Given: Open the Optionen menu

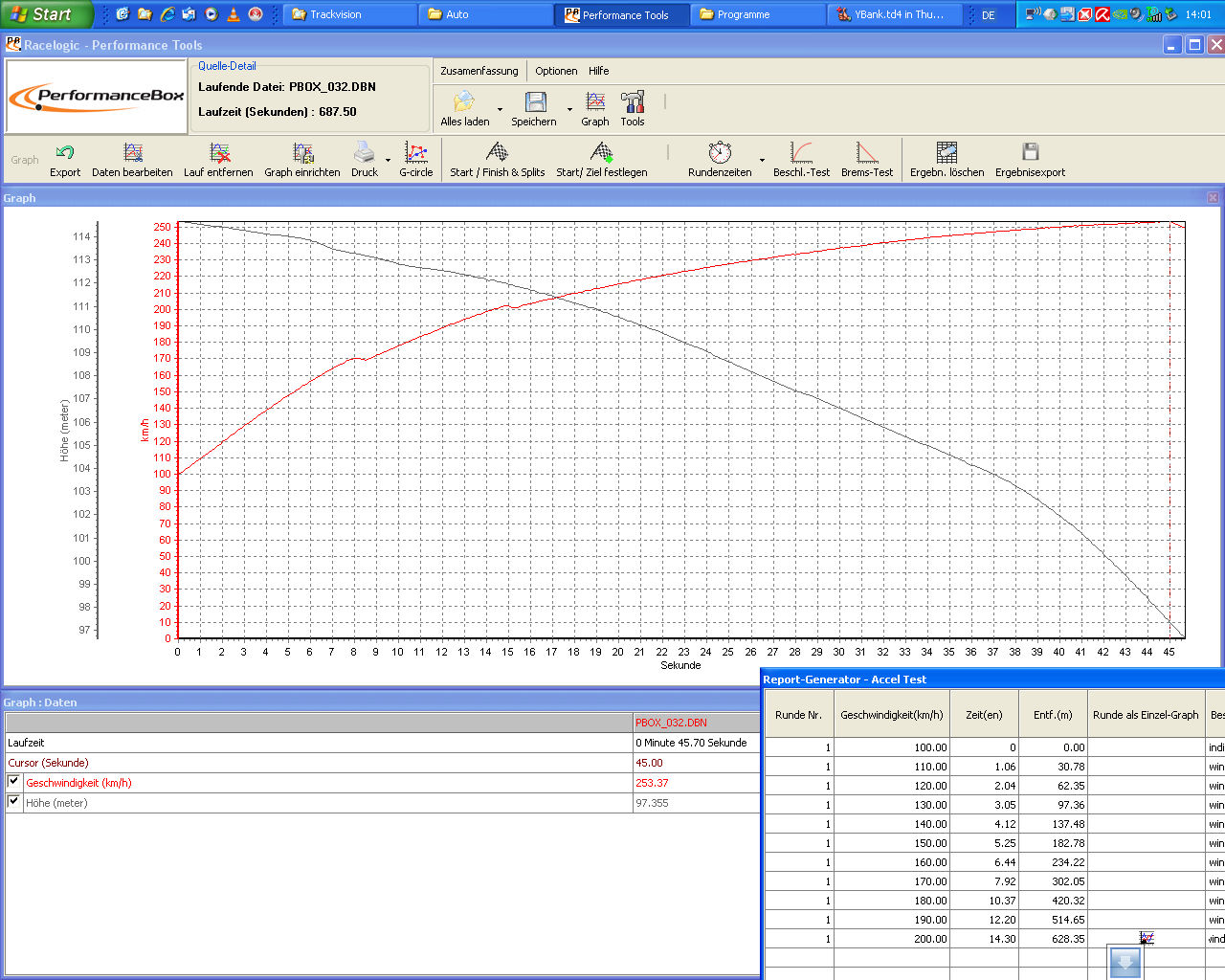Looking at the screenshot, I should coord(556,71).
